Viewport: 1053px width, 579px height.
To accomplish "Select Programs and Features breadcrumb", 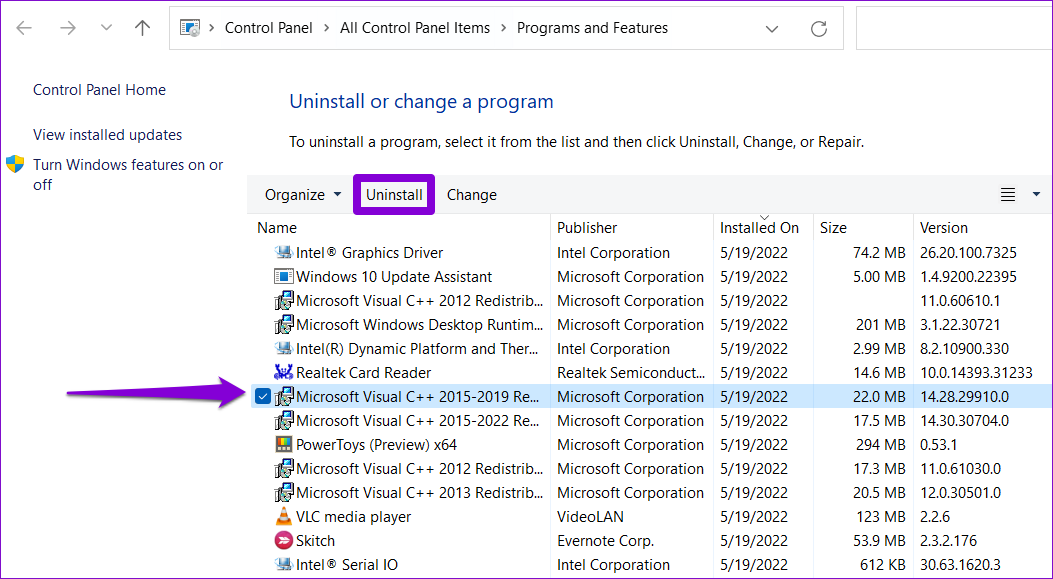I will 592,28.
